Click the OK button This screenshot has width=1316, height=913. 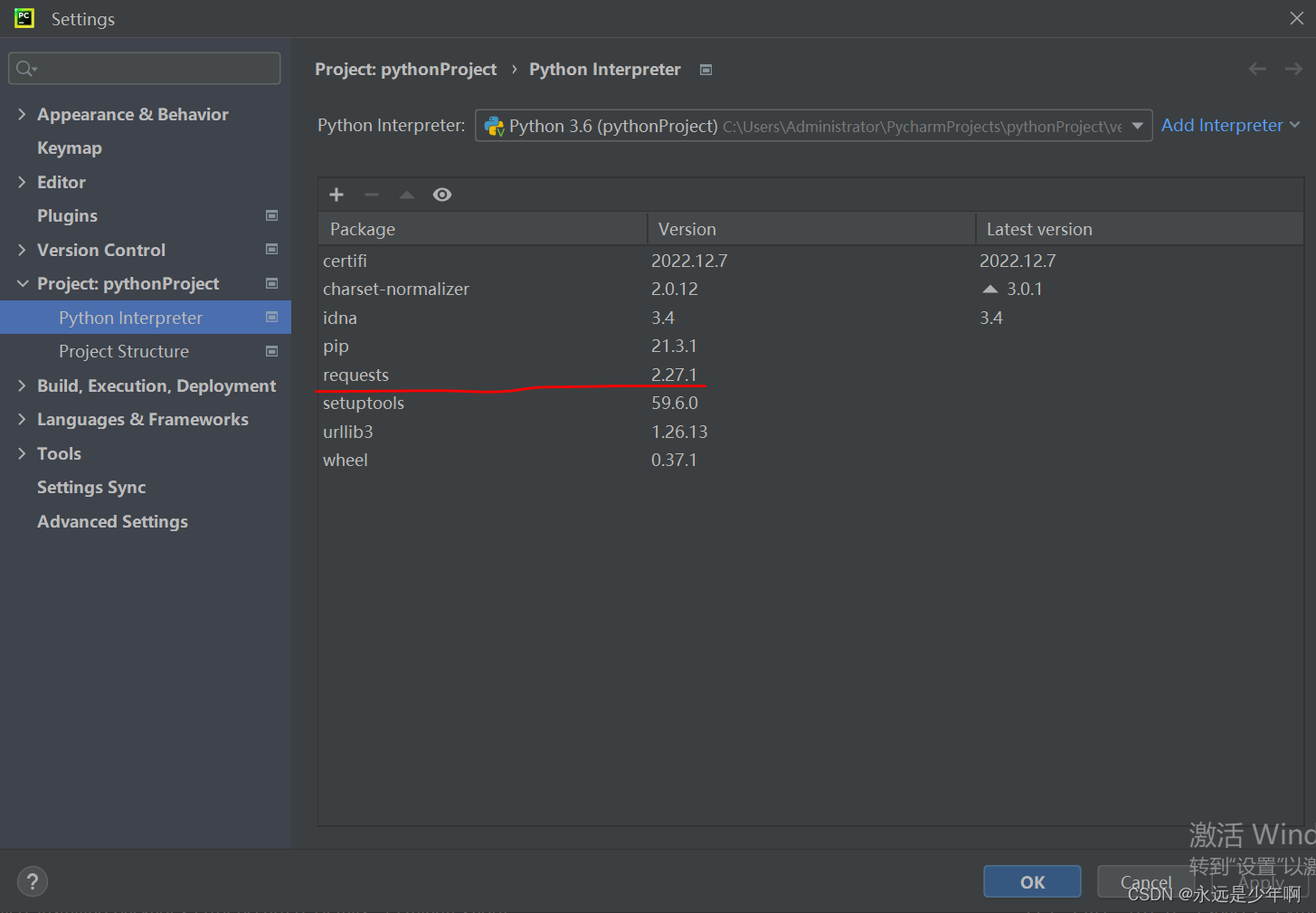[x=1032, y=881]
